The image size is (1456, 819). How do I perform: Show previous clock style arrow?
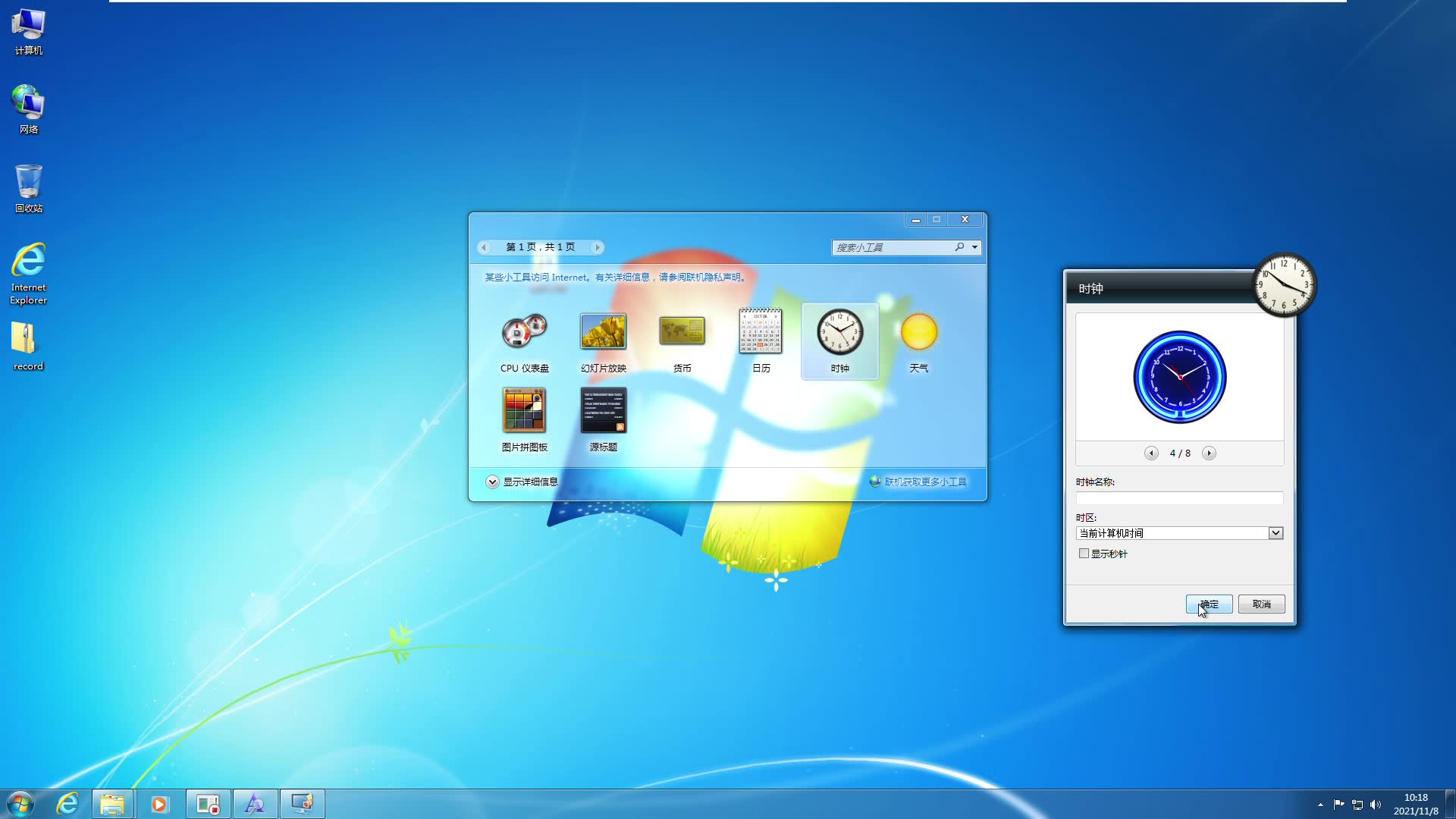[1151, 453]
